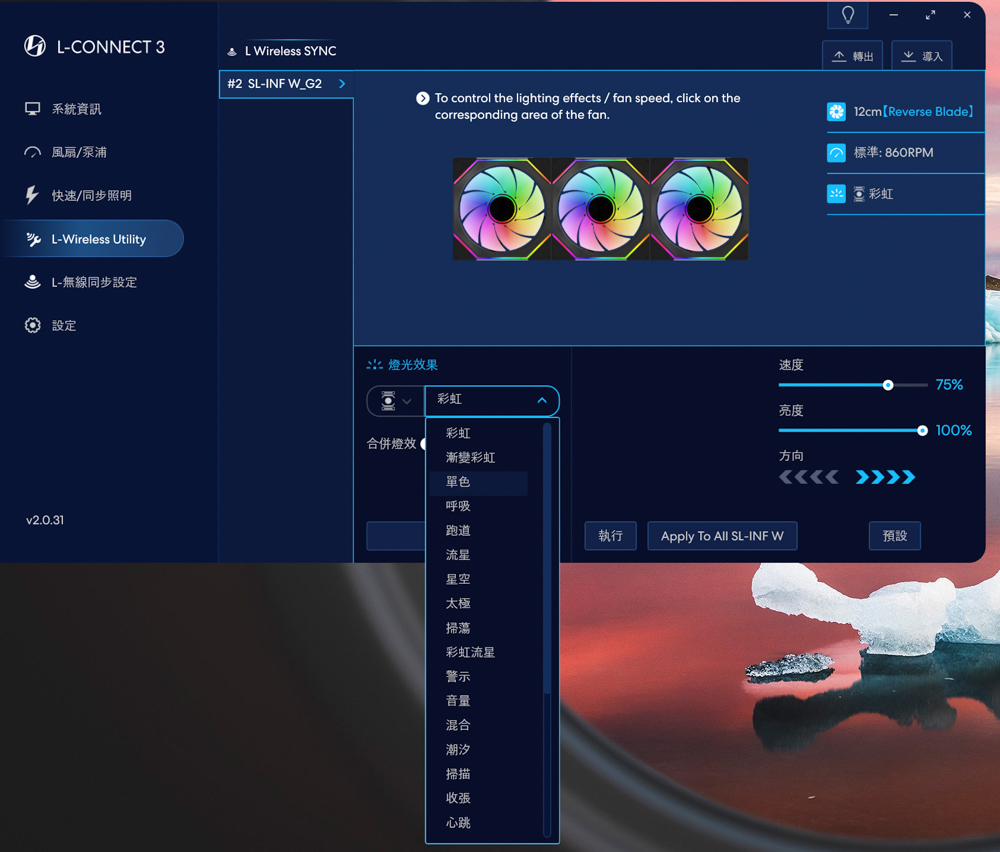Click the 轉出 export button
Screen dimensions: 1000x852
(853, 56)
